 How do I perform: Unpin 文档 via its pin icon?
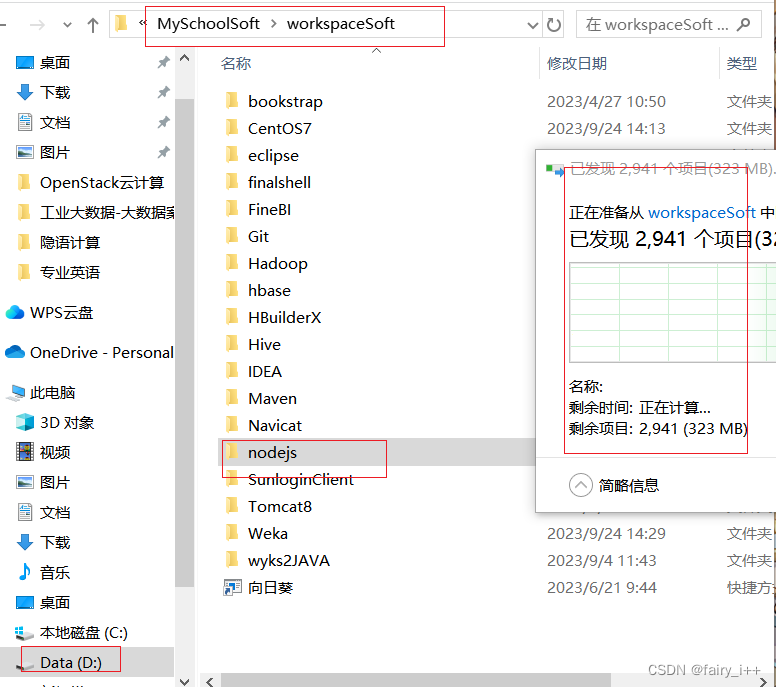coord(163,122)
